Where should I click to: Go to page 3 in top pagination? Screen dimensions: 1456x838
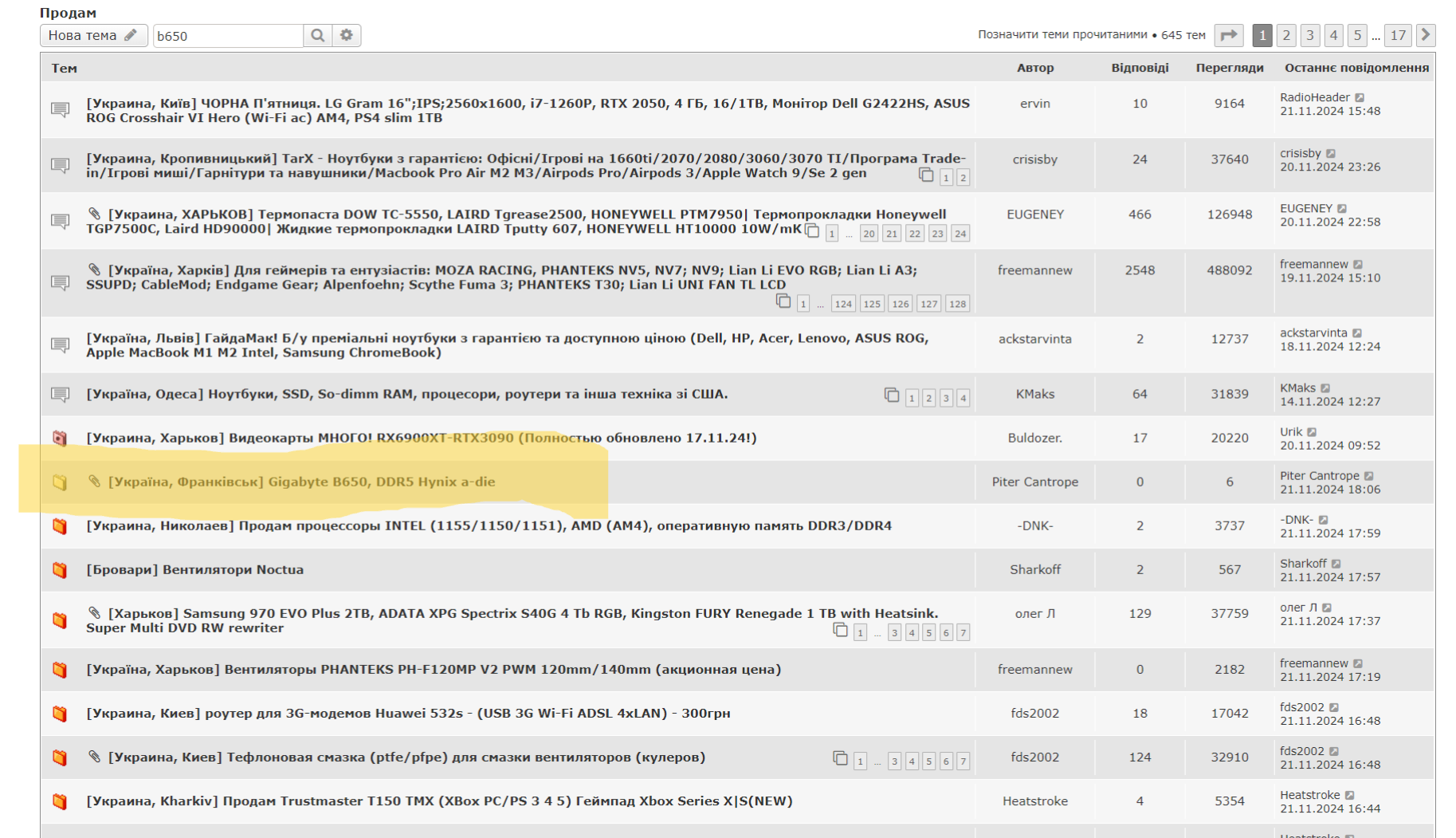(1310, 35)
